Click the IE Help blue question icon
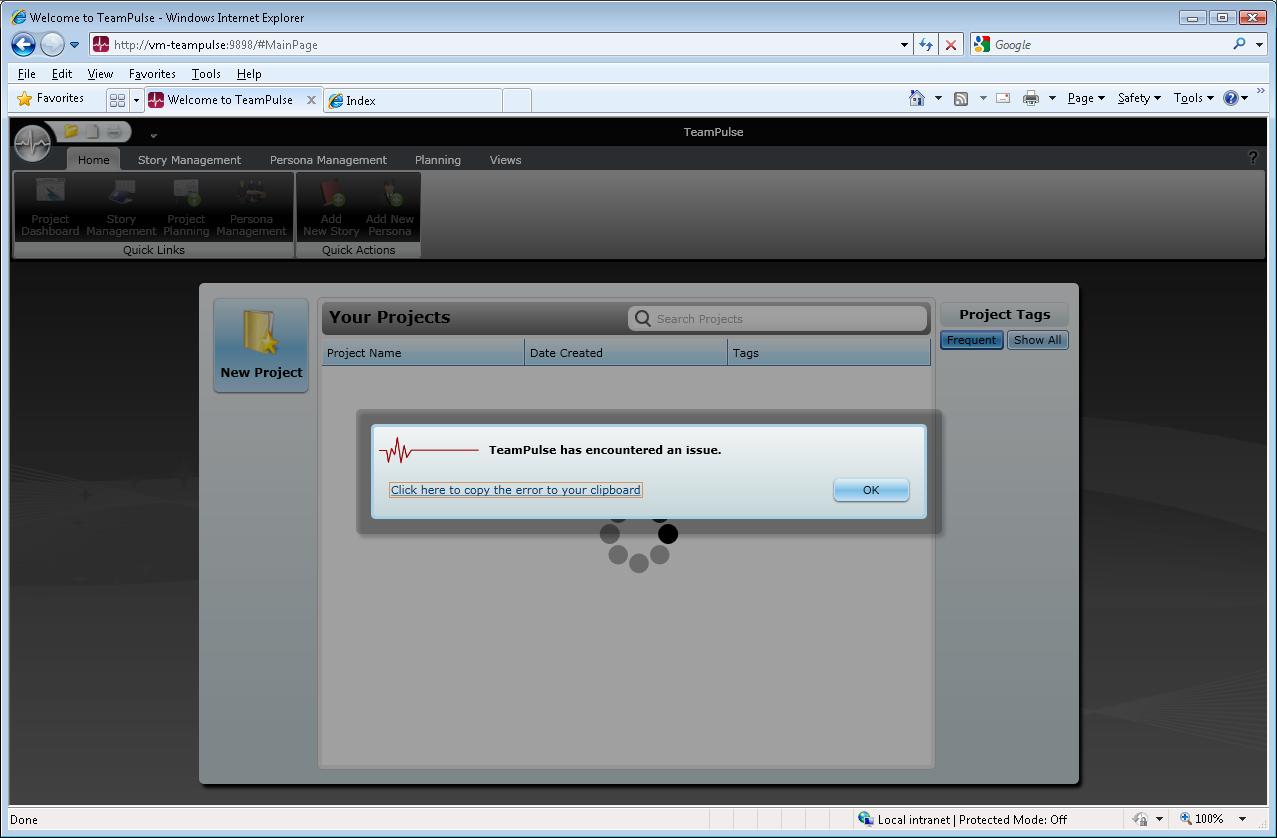Screen dimensions: 1277x838 click(1231, 98)
